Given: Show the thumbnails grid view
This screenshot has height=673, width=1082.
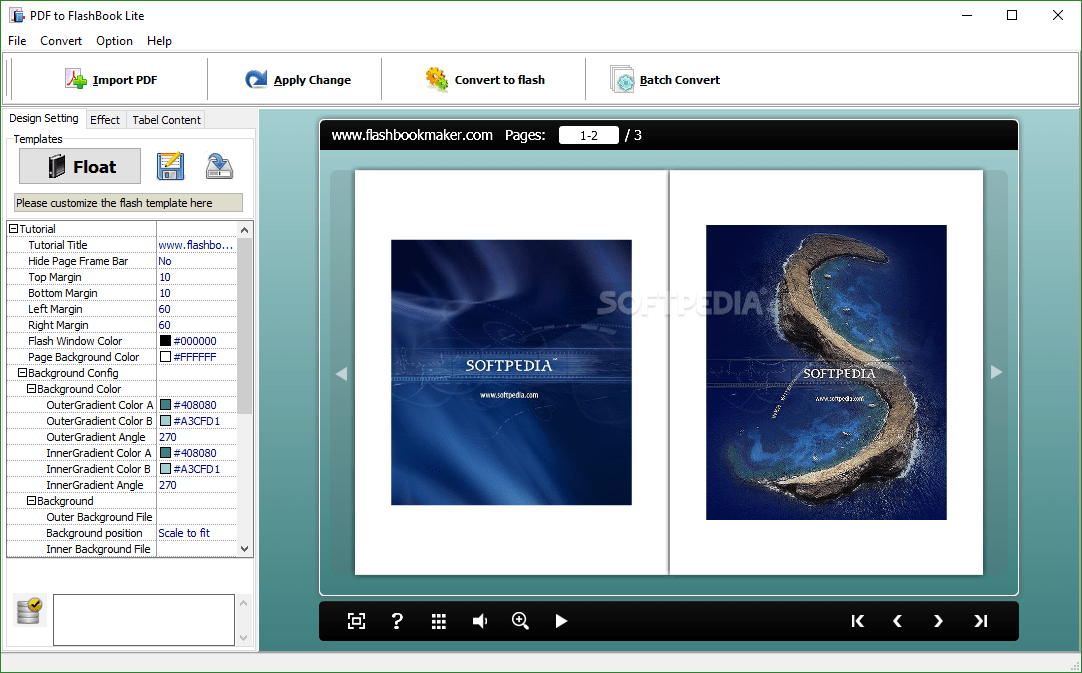Looking at the screenshot, I should tap(439, 621).
